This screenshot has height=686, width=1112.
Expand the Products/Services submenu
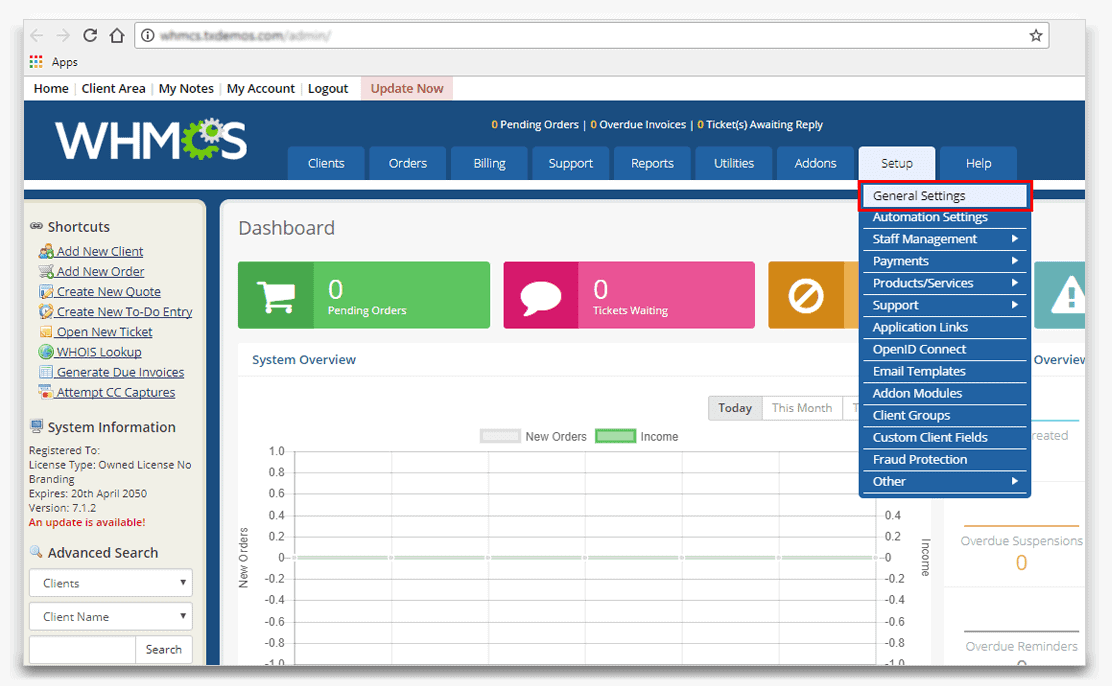944,283
